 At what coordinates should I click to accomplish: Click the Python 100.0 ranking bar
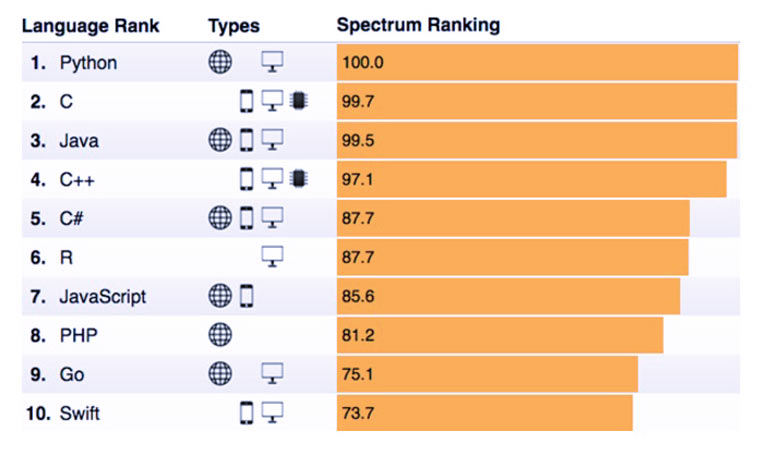537,62
